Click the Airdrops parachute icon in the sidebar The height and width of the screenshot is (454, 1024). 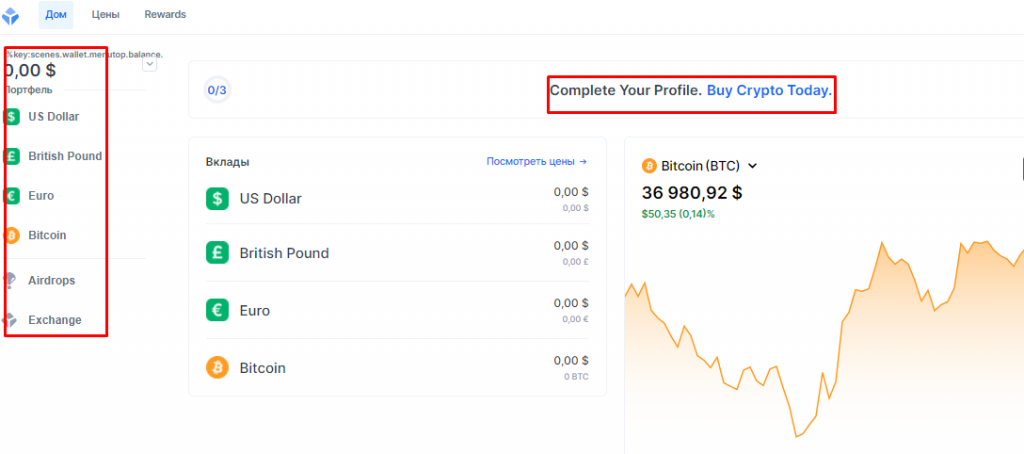(11, 280)
